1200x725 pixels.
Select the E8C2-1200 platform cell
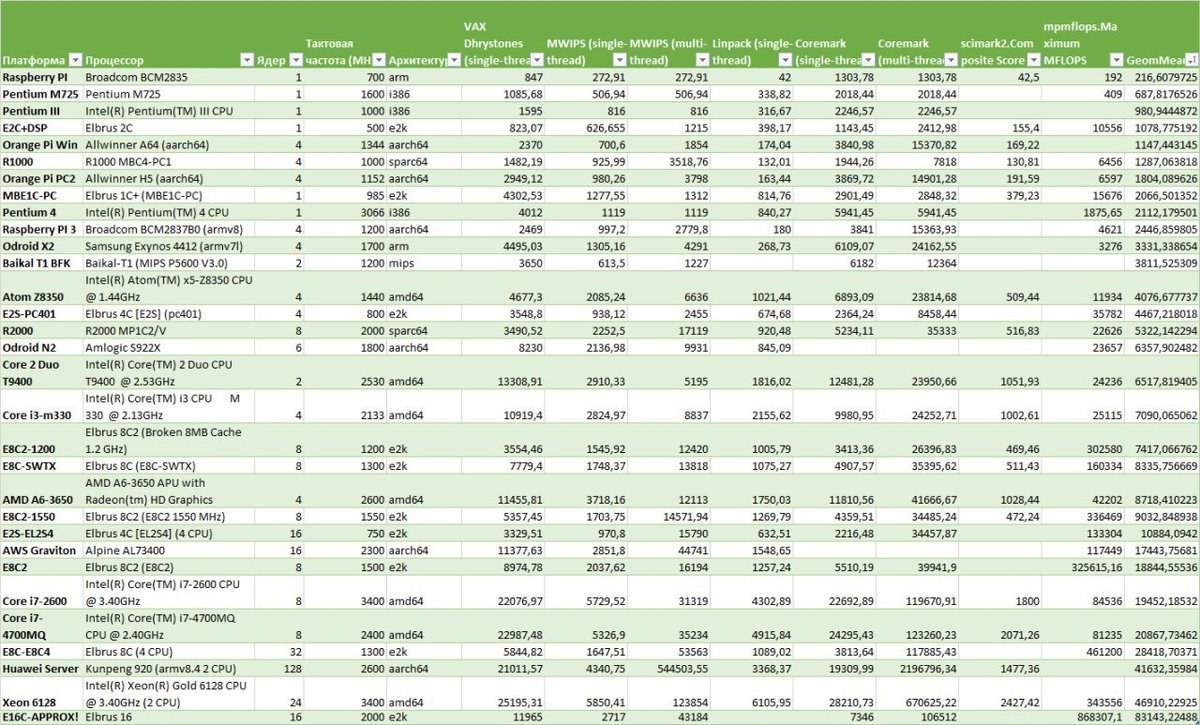pos(41,441)
